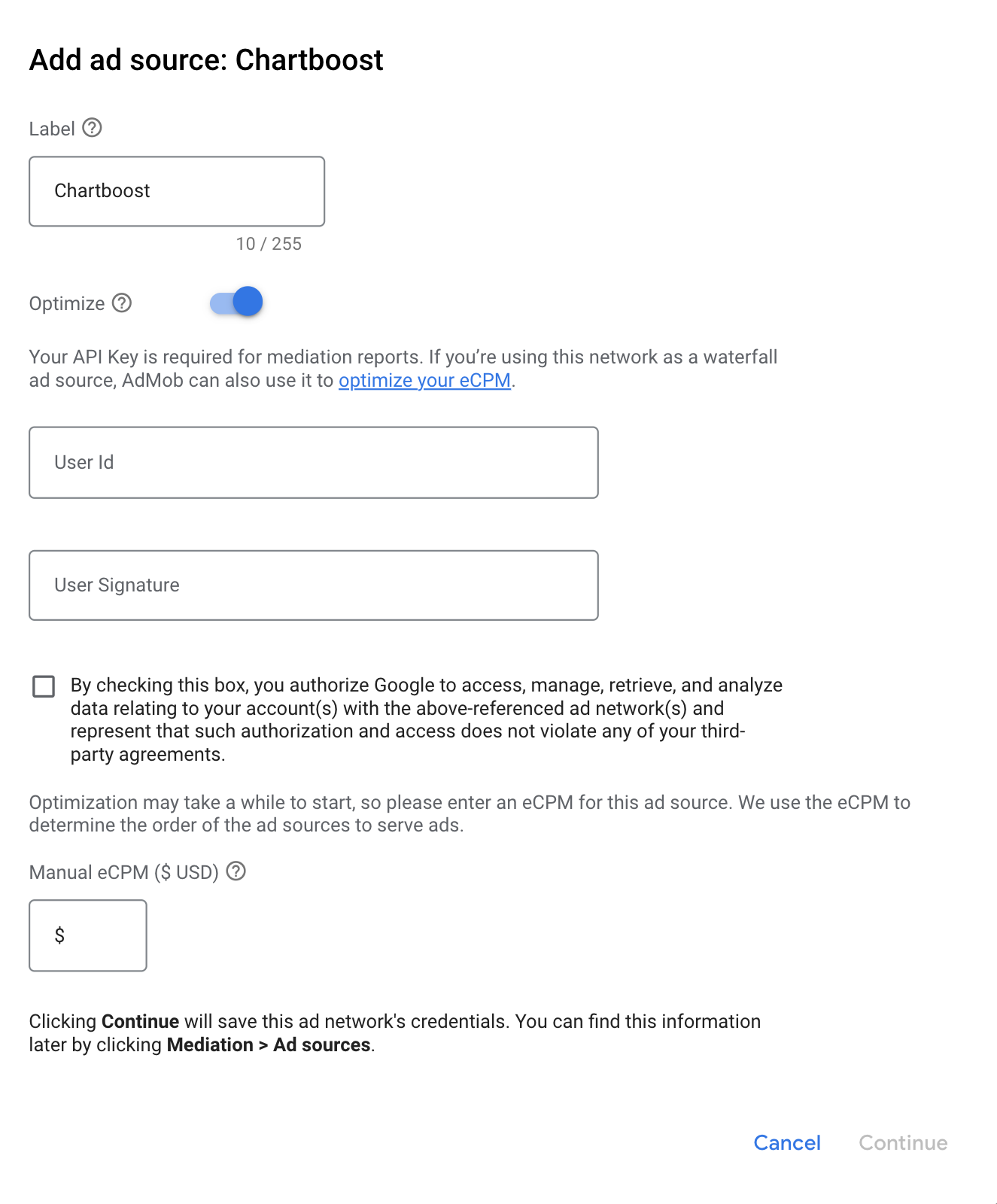The height and width of the screenshot is (1204, 997).
Task: Click into the User Id field
Action: tap(314, 463)
